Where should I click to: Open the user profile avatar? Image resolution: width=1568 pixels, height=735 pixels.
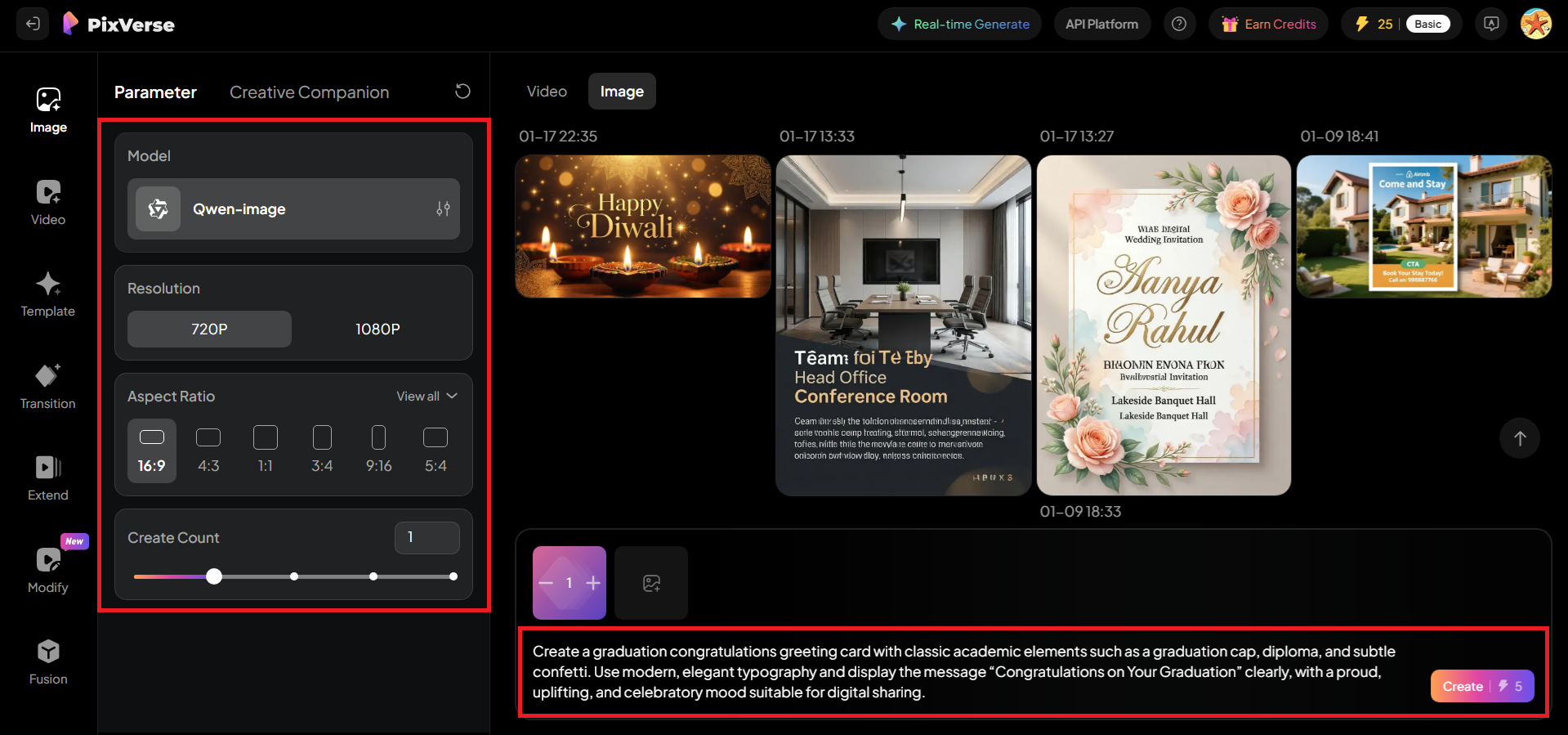(1536, 24)
